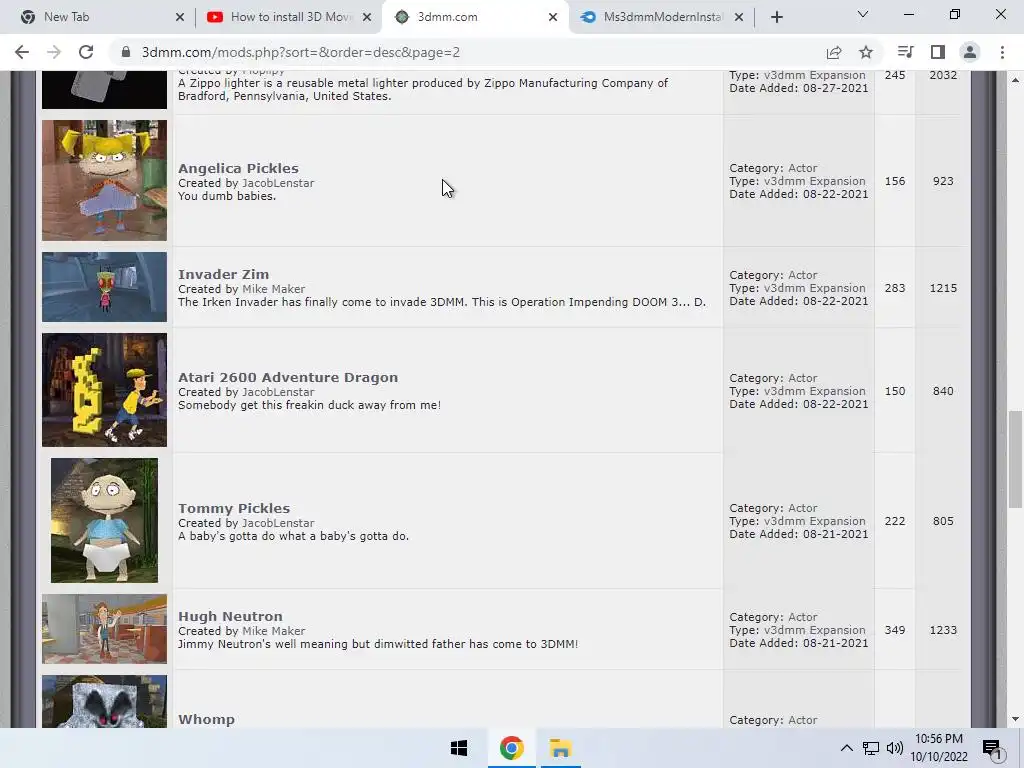
Task: Open the Whomp mod link
Action: [x=206, y=719]
